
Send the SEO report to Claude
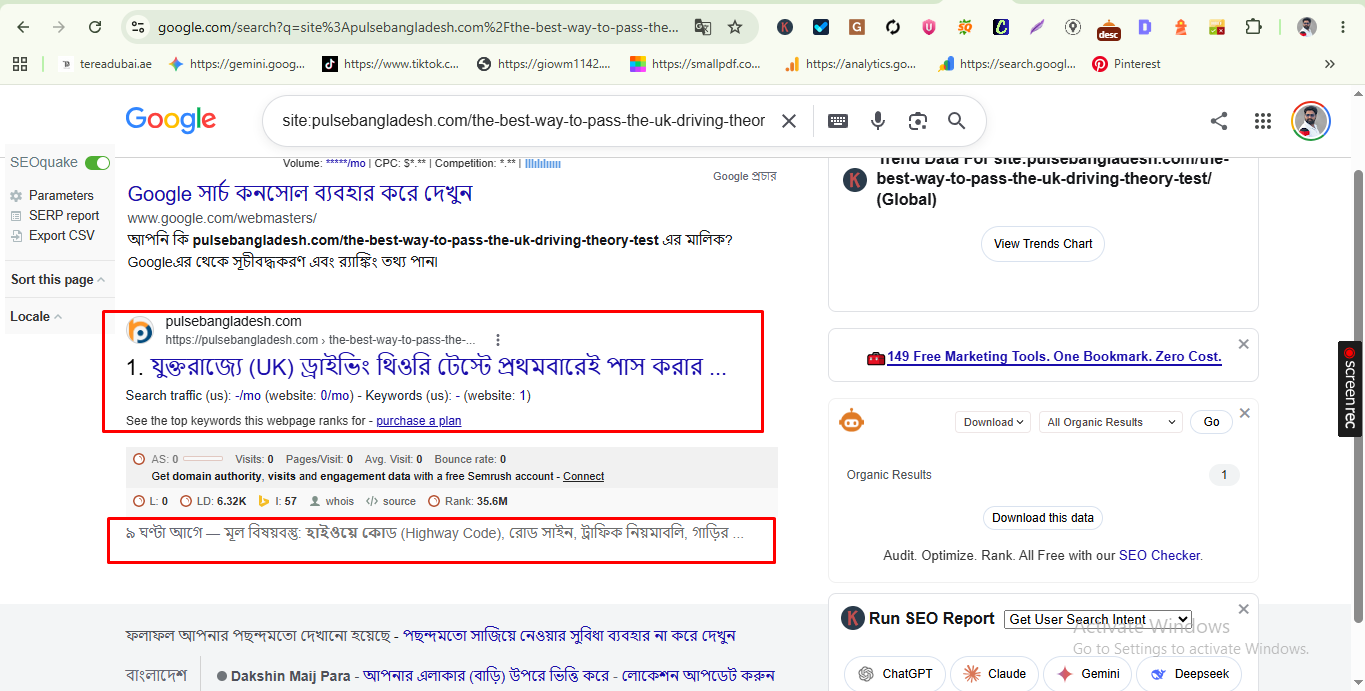[994, 674]
